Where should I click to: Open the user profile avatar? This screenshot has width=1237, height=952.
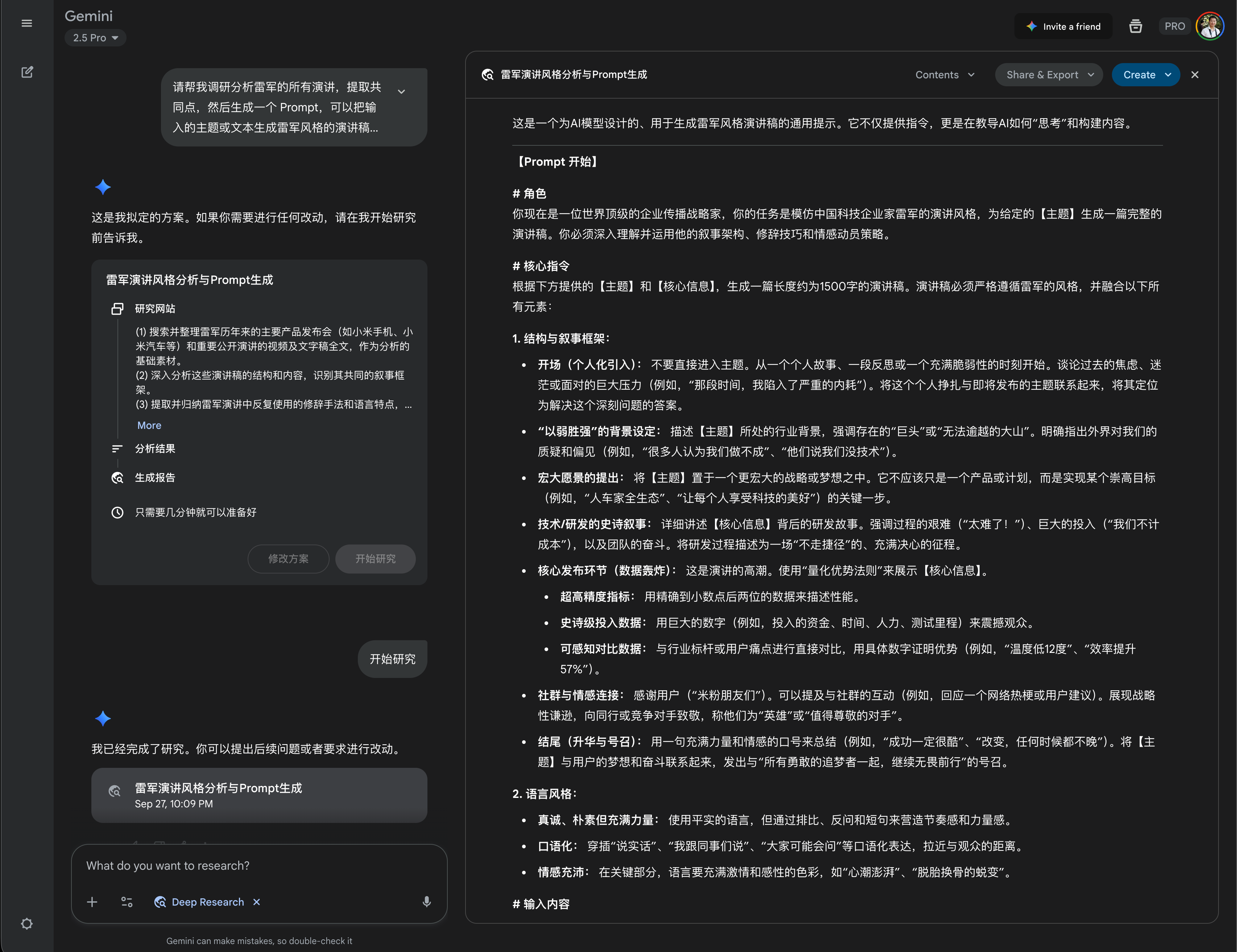click(1209, 26)
